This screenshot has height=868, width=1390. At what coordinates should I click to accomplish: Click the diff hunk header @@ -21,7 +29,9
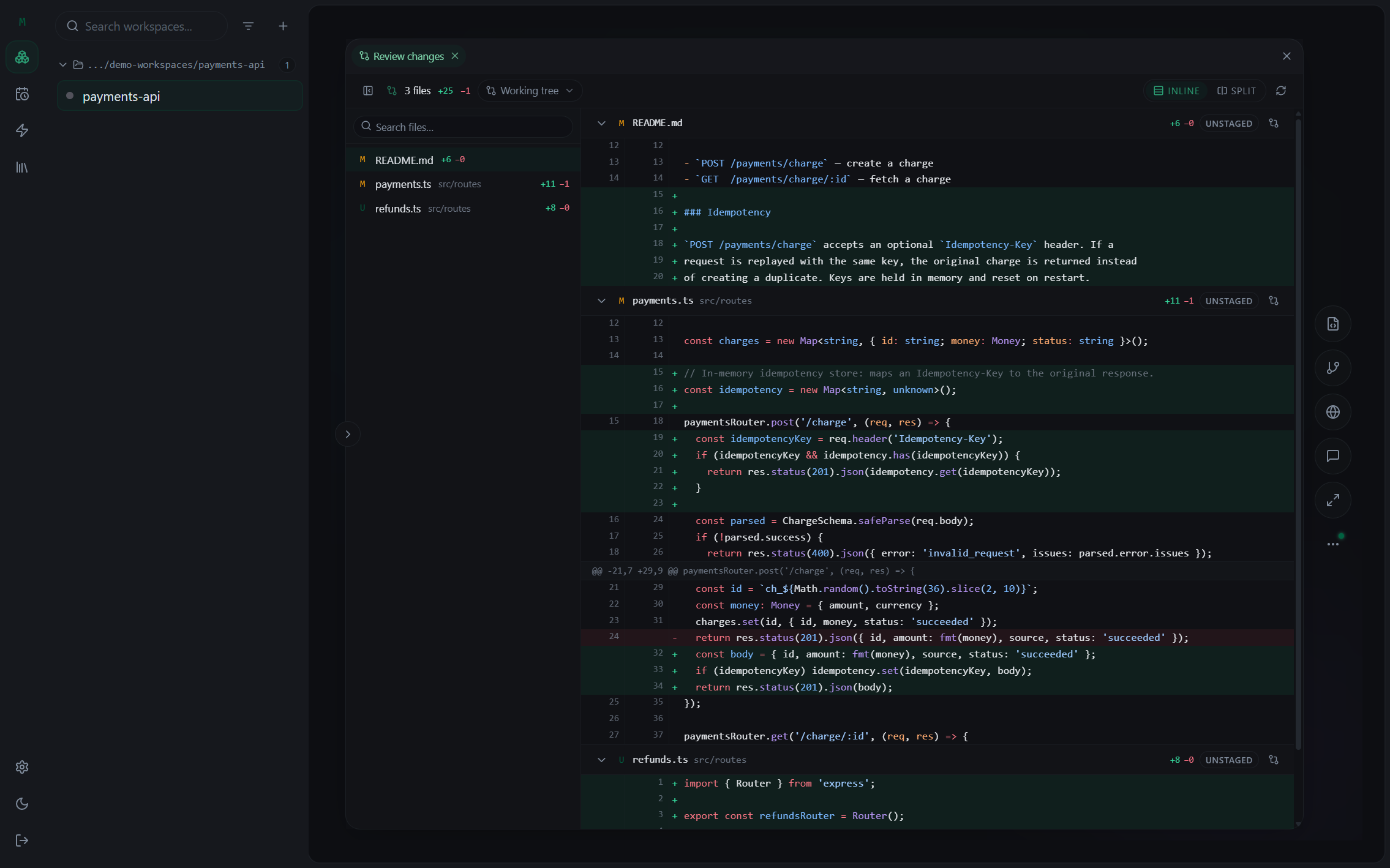[x=937, y=571]
